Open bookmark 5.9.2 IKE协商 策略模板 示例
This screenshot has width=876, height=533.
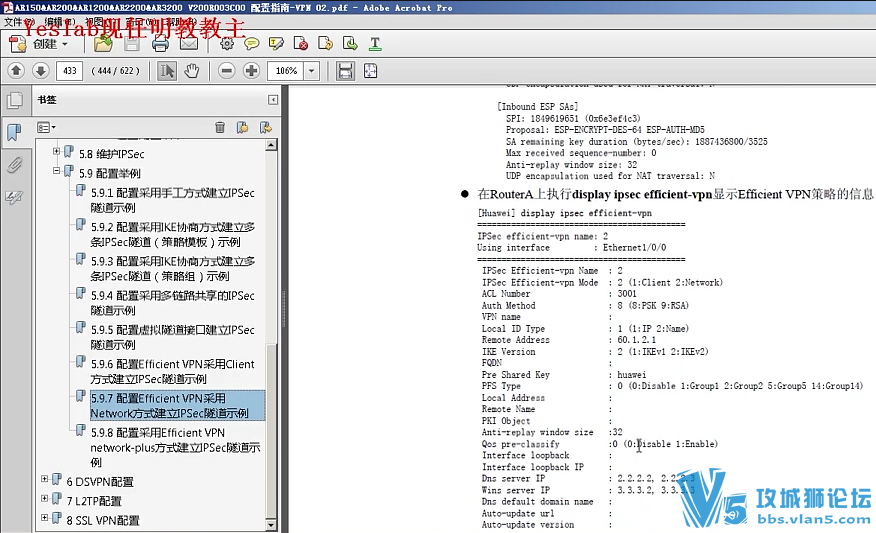(173, 234)
